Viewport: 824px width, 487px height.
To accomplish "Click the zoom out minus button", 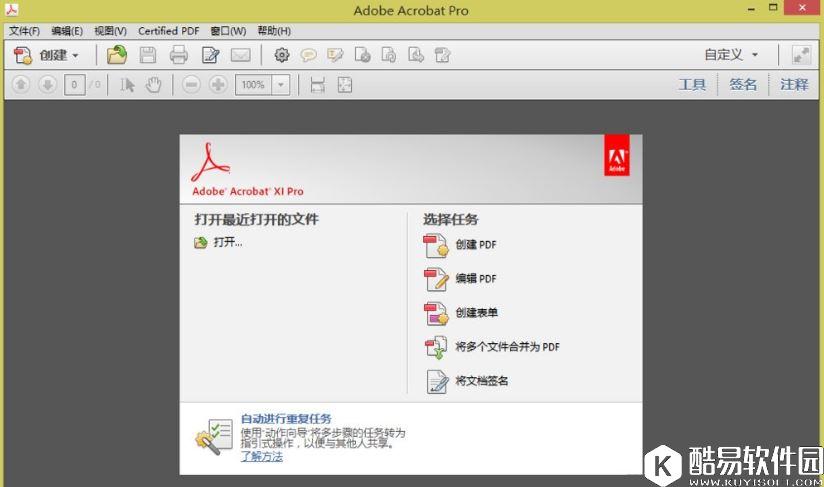I will [x=191, y=85].
